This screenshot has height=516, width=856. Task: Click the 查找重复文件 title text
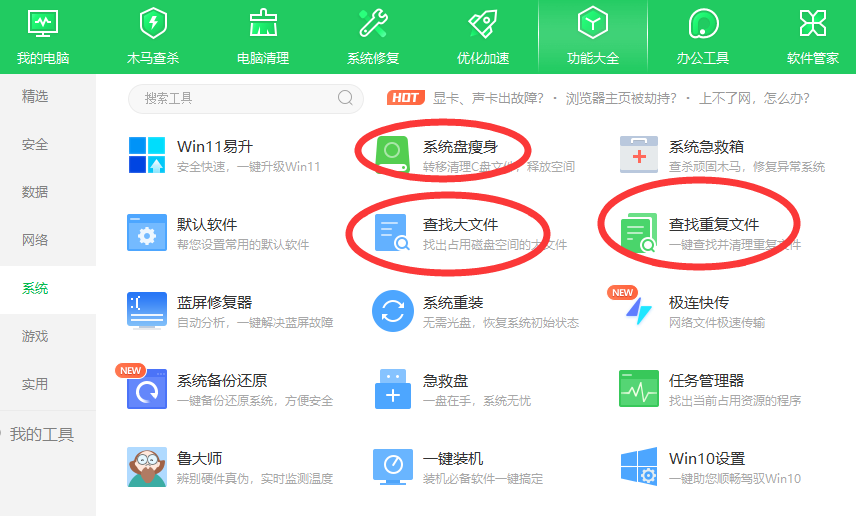point(714,224)
